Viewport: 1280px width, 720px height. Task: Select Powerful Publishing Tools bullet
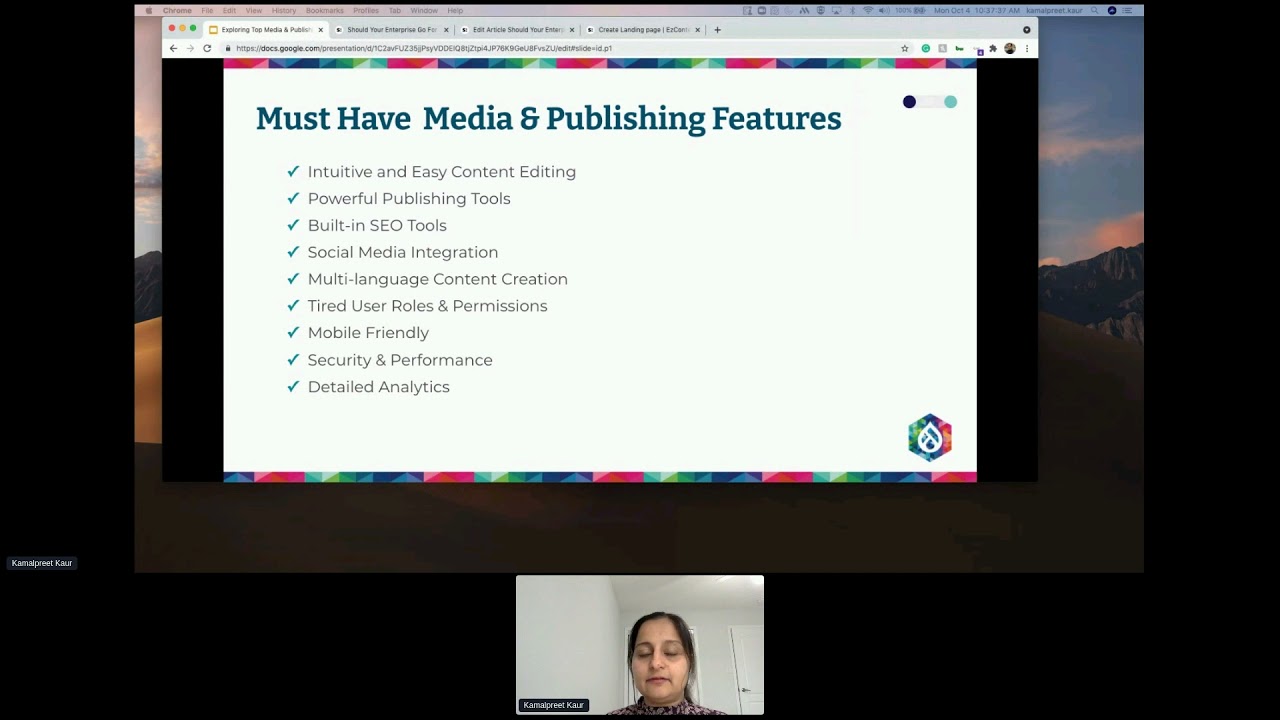click(x=409, y=199)
